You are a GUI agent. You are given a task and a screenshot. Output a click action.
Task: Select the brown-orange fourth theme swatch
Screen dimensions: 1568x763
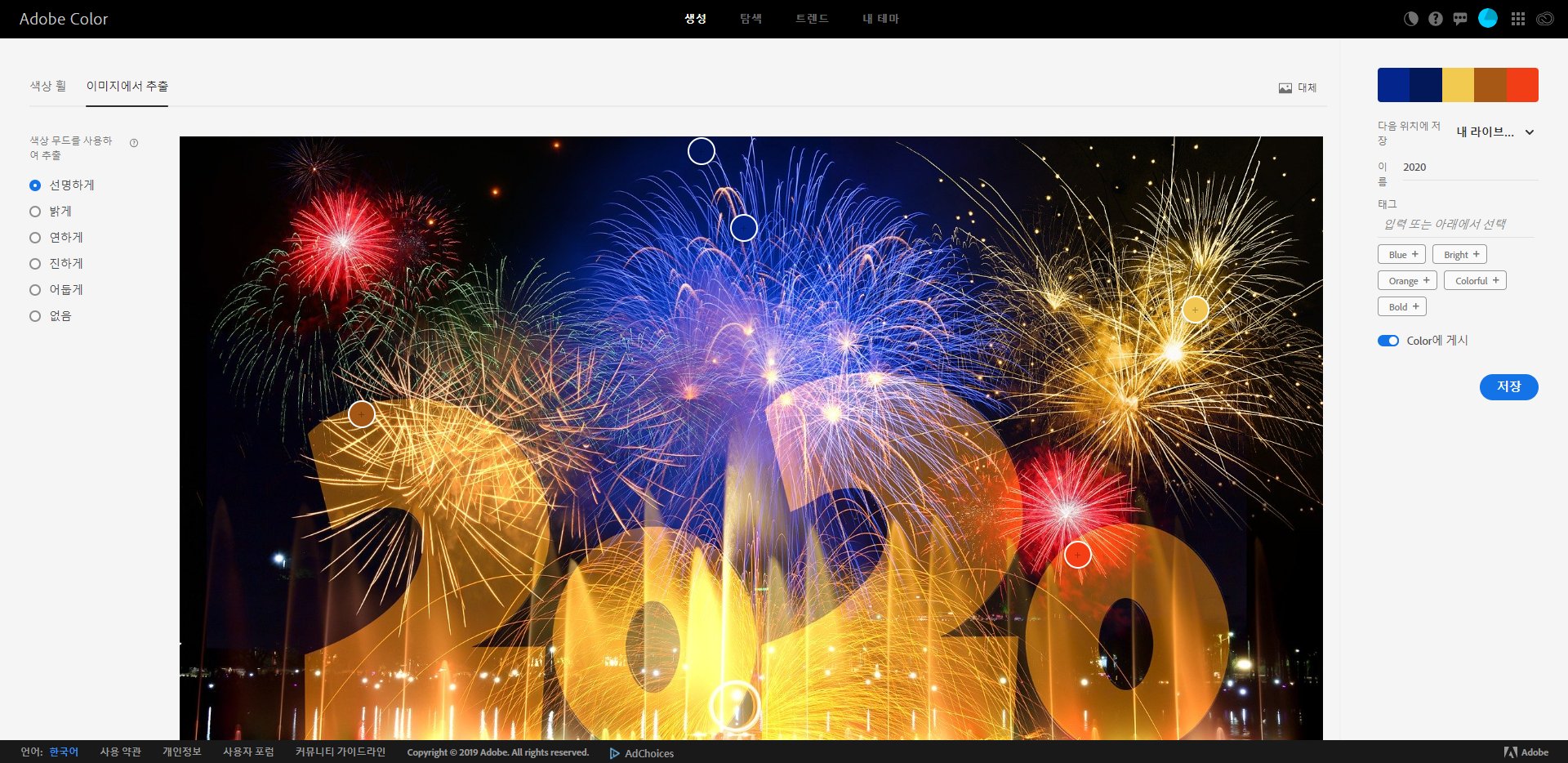pyautogui.click(x=1490, y=85)
